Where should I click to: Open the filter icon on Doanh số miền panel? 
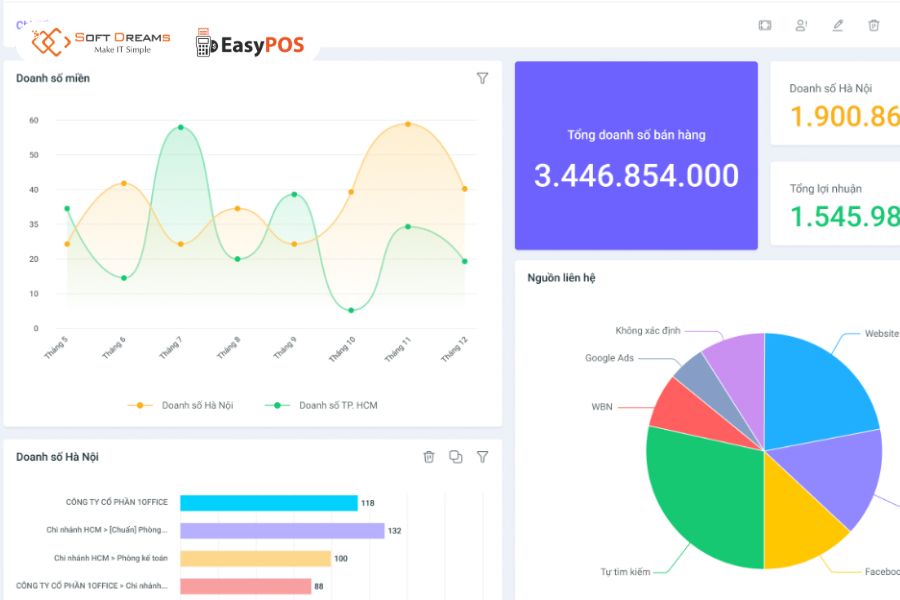point(483,78)
